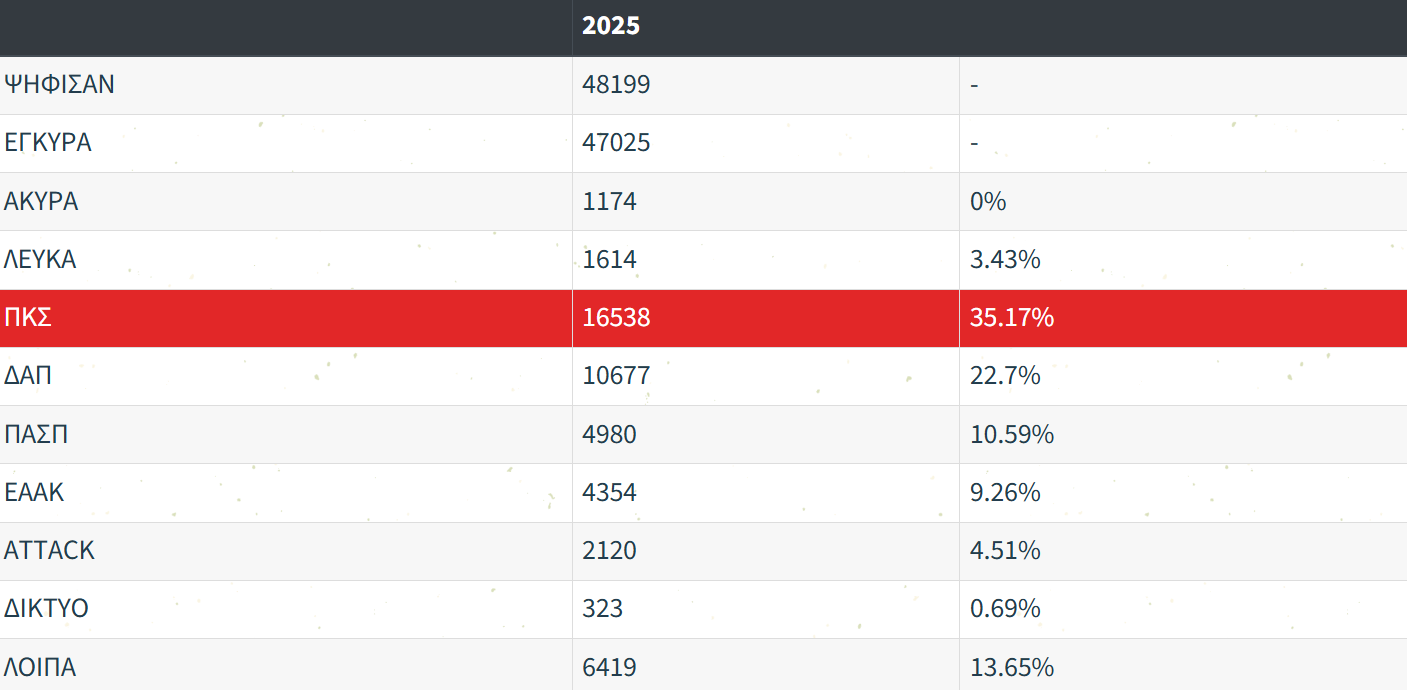Click the 48199 votes cell

point(616,85)
